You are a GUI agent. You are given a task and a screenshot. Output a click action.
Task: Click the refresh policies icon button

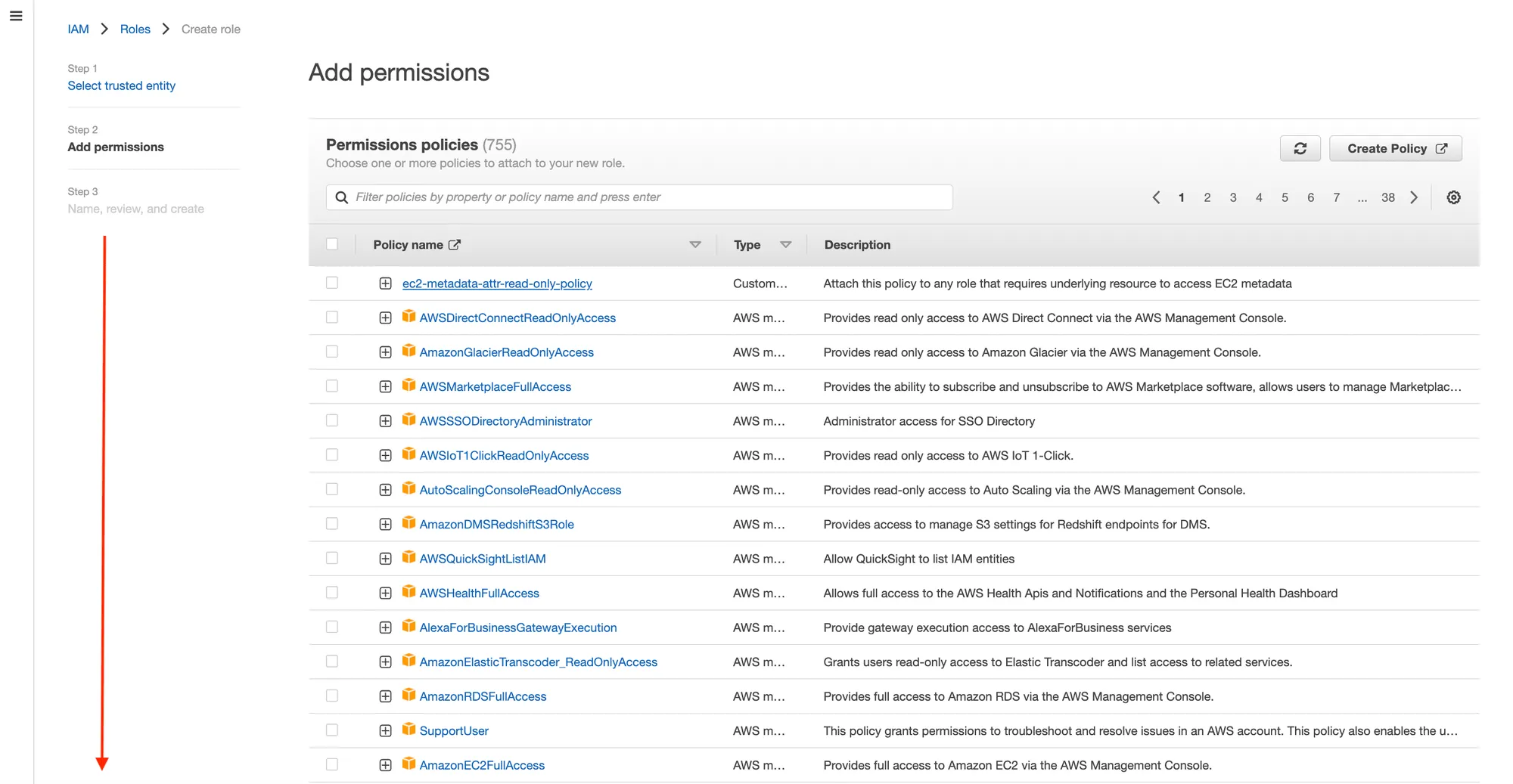(x=1300, y=148)
